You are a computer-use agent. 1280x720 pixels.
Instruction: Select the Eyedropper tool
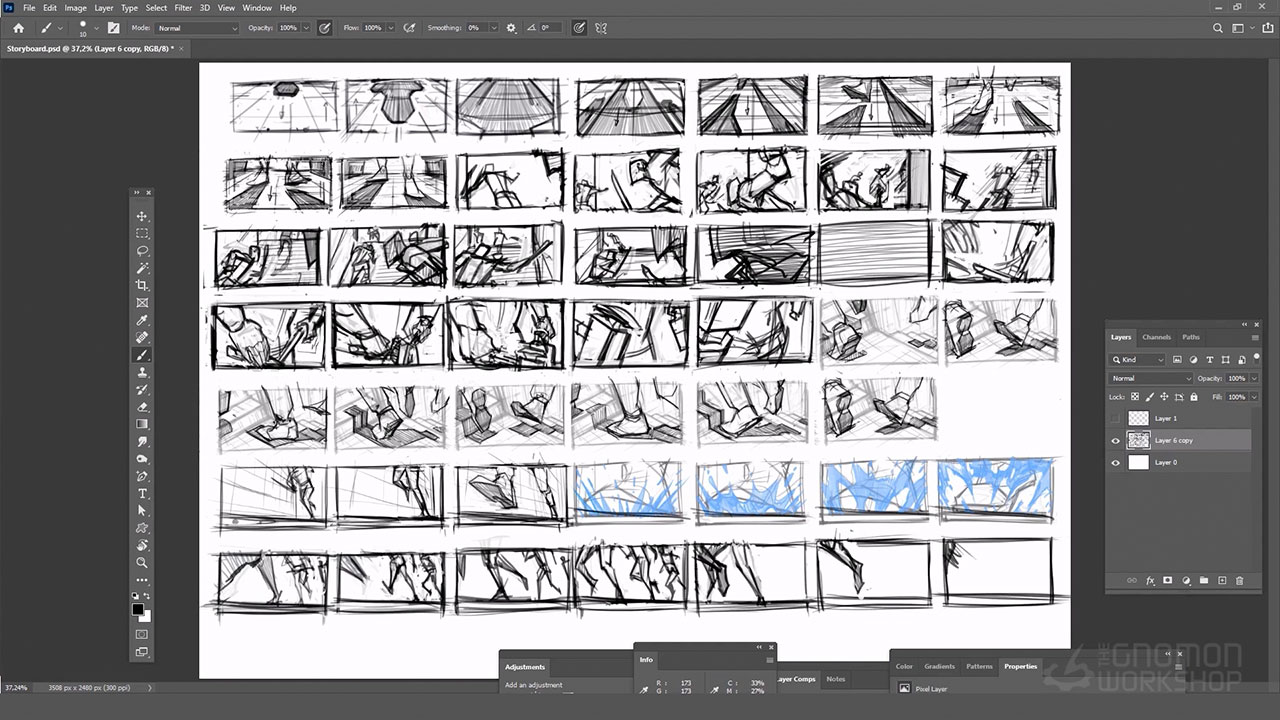142,320
